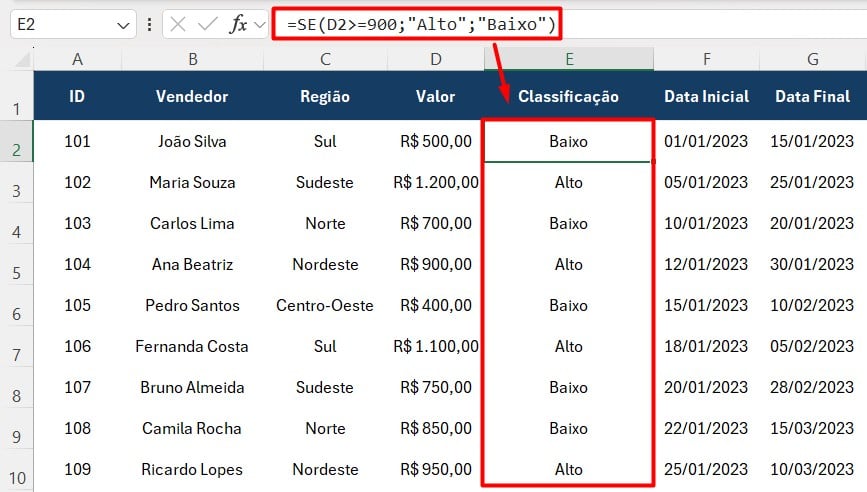Click the three-dot formula bar handle

click(149, 24)
